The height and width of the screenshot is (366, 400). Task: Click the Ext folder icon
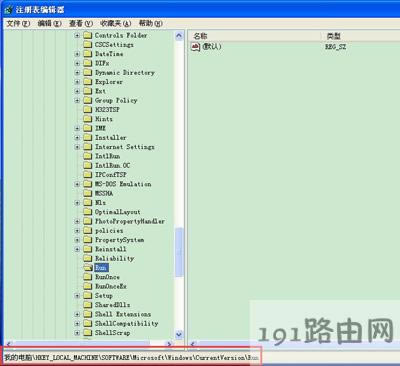click(x=88, y=91)
